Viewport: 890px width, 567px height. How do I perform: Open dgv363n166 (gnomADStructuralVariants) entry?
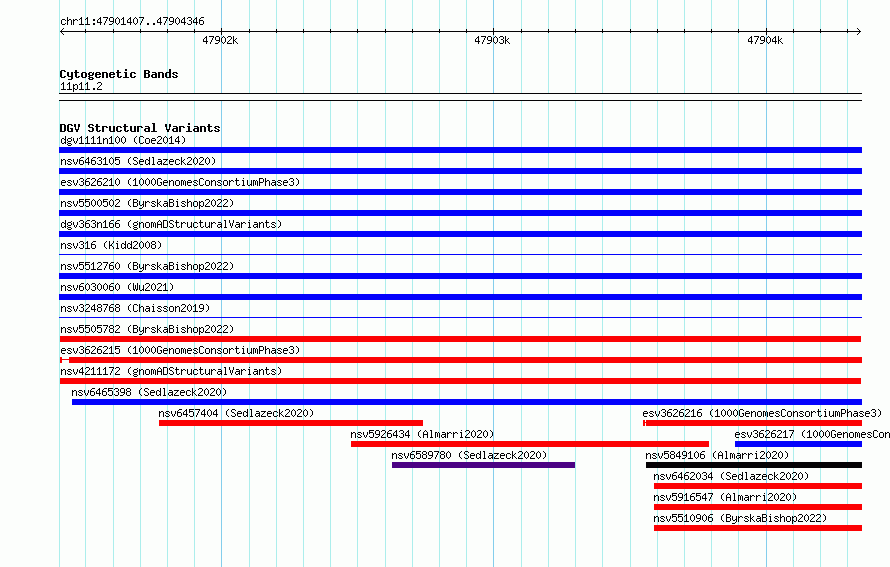coord(171,224)
